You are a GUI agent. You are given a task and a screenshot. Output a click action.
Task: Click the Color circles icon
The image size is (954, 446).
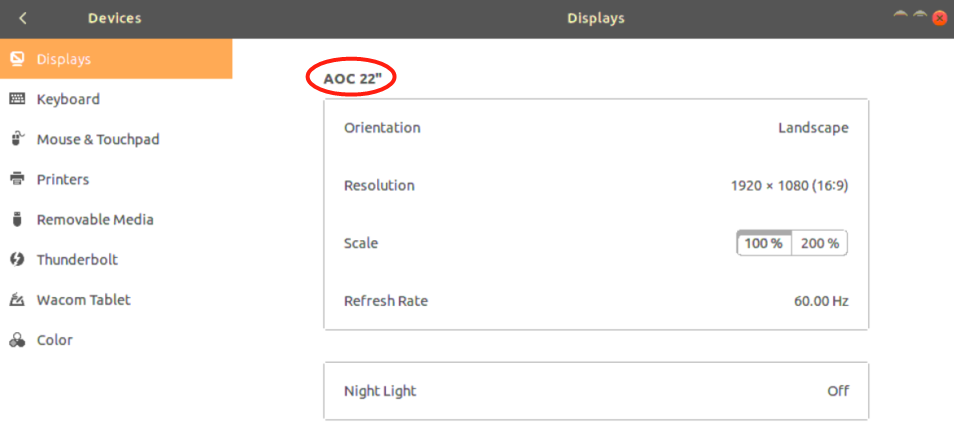[17, 340]
